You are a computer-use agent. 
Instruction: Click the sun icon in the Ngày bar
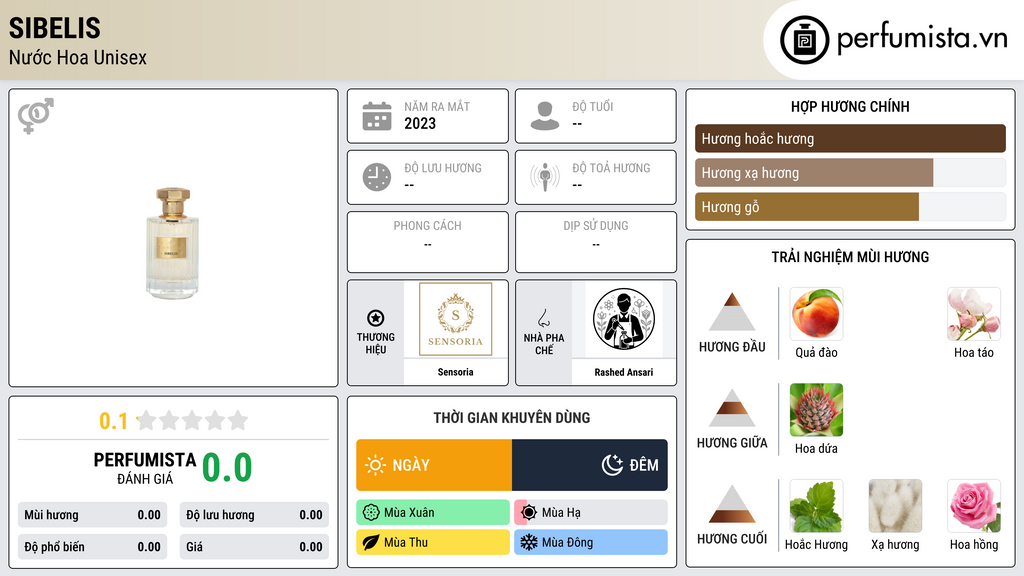(375, 465)
